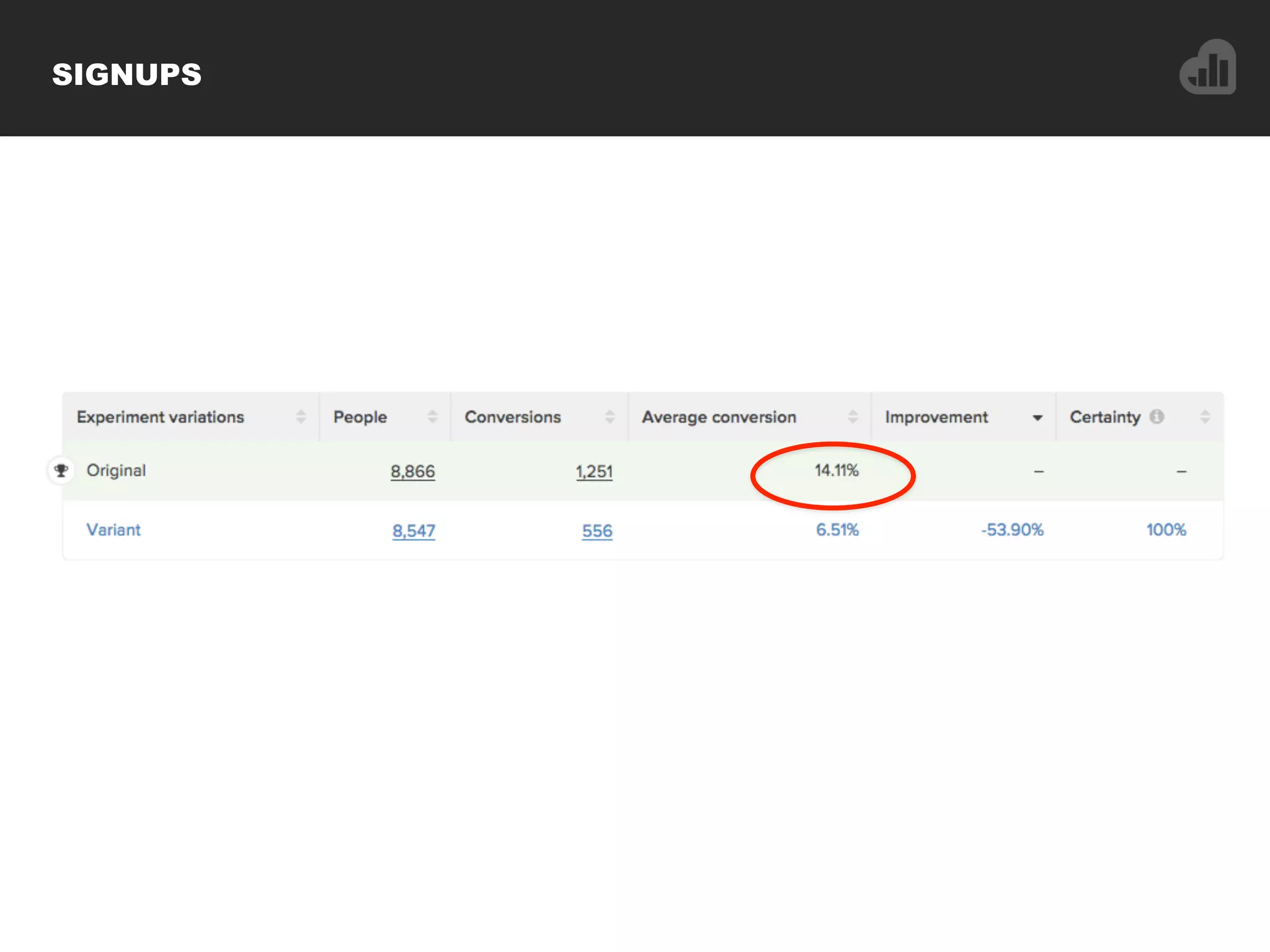The image size is (1270, 952).
Task: Click the Certainty info icon
Action: coord(1157,416)
